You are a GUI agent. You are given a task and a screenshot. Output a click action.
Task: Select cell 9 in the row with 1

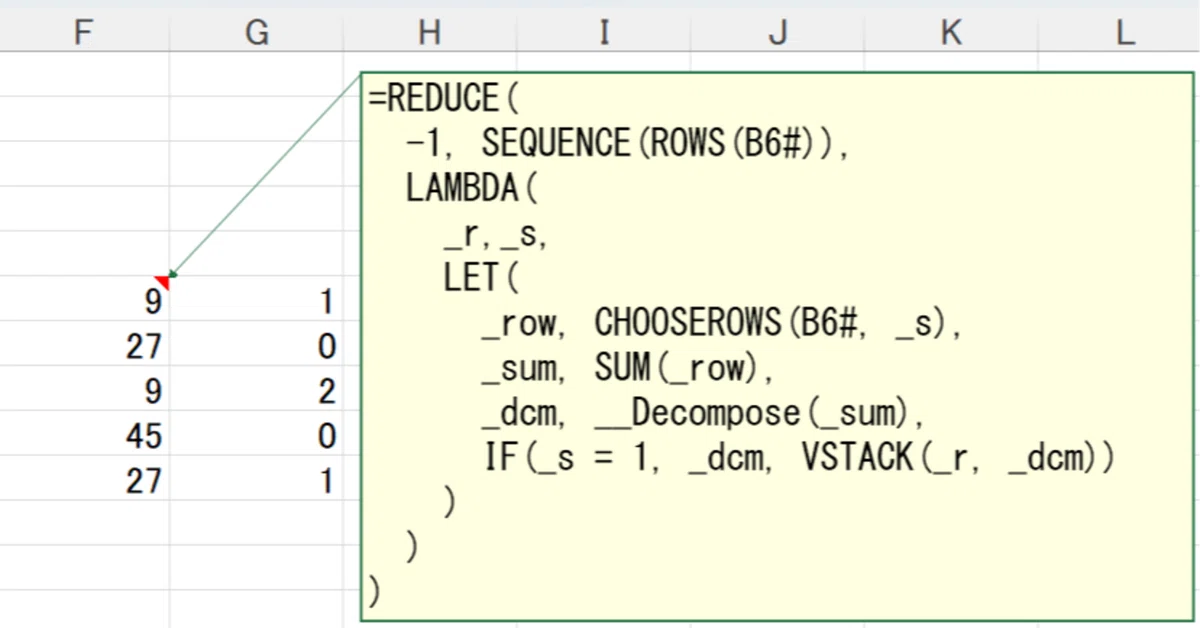click(84, 300)
